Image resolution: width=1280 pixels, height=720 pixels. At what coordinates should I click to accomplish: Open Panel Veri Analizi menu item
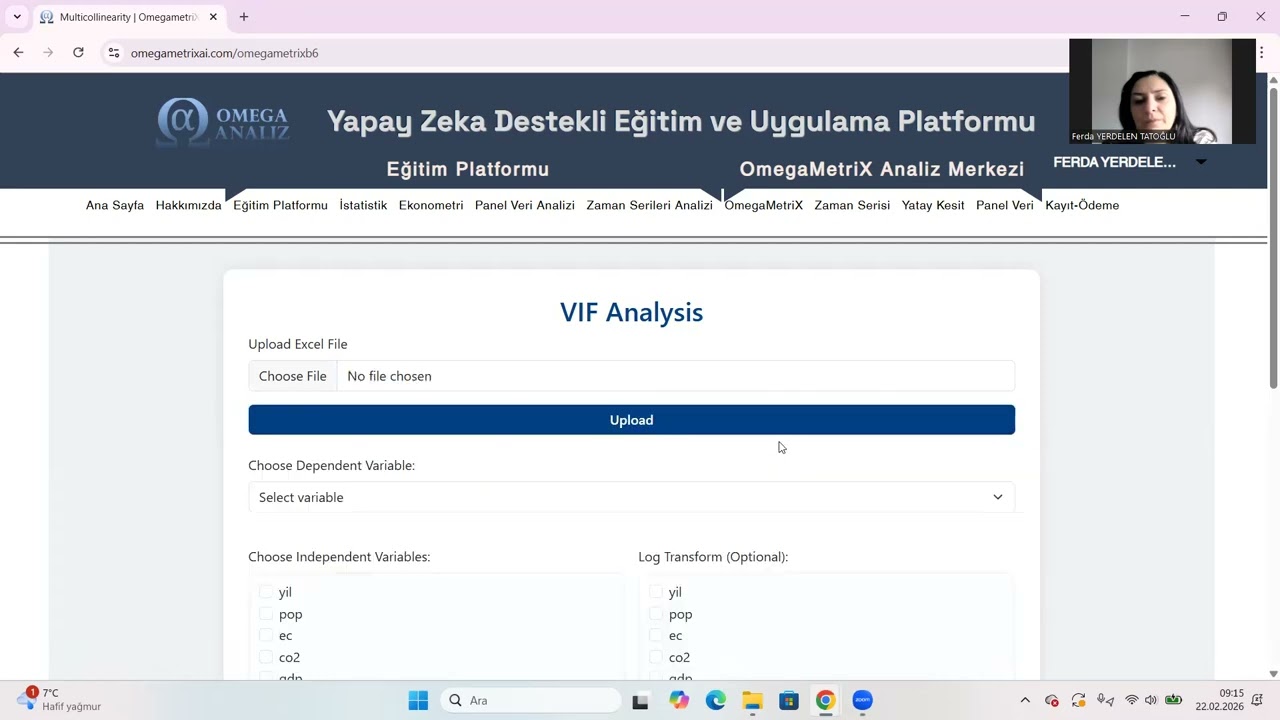pyautogui.click(x=525, y=205)
